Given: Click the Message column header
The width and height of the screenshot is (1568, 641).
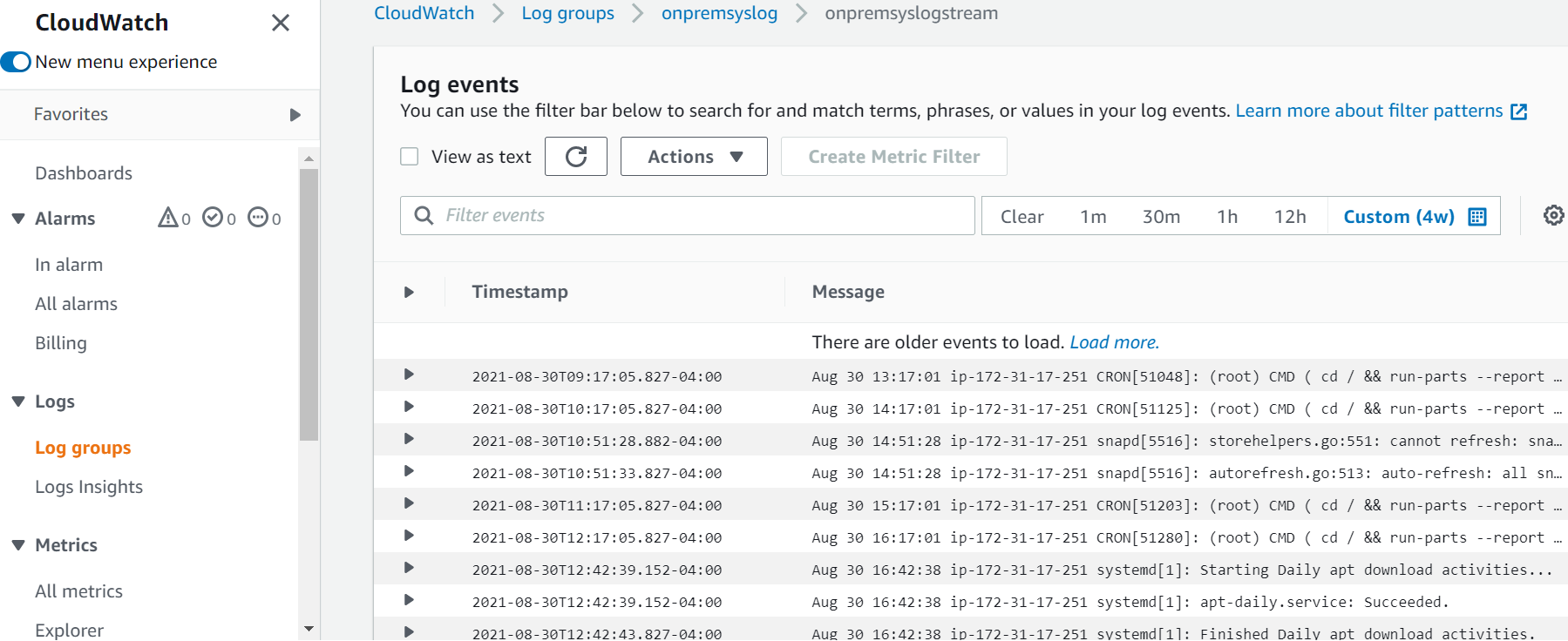Looking at the screenshot, I should (x=848, y=292).
